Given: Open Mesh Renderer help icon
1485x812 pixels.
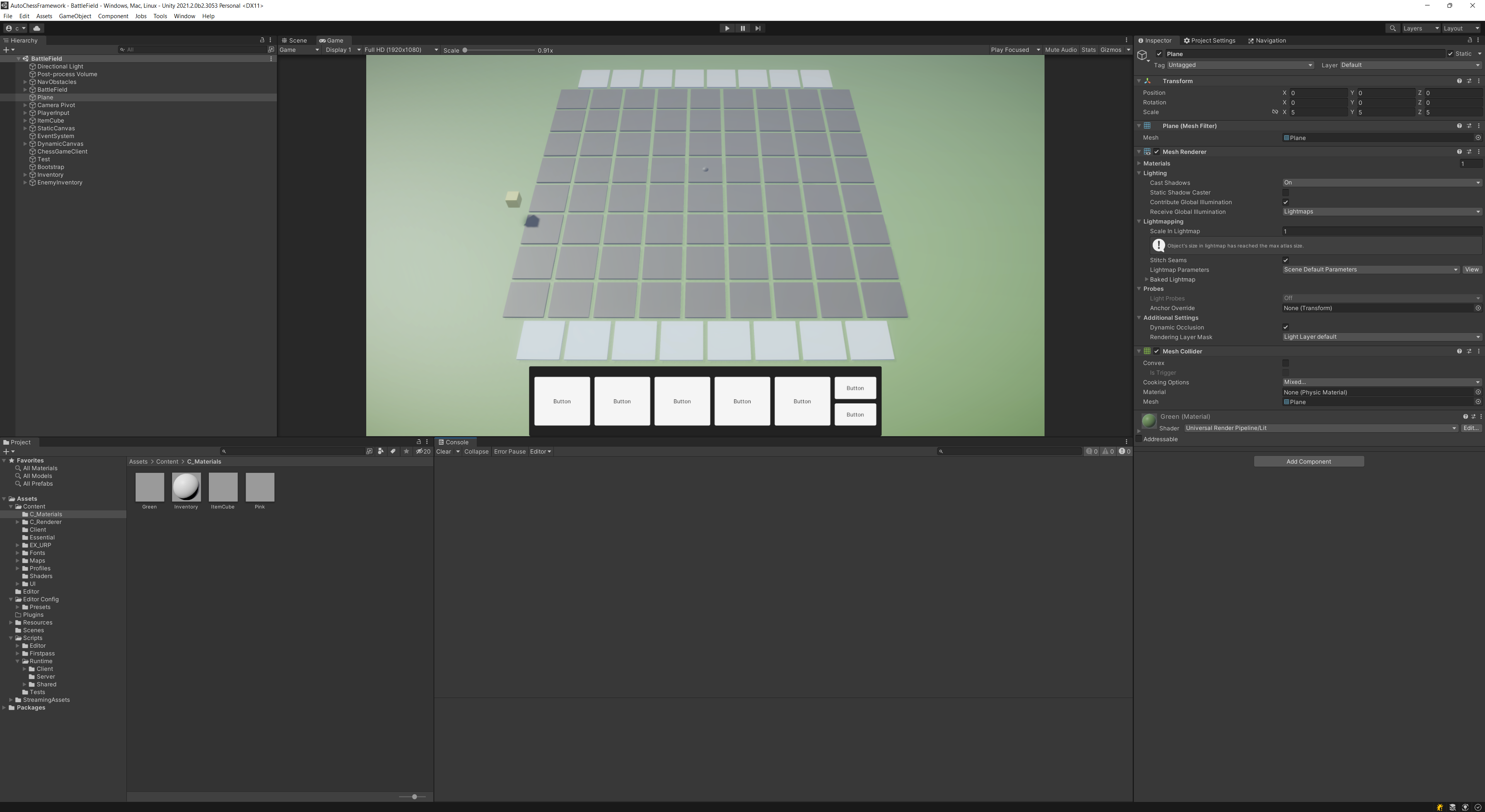Looking at the screenshot, I should (1459, 152).
